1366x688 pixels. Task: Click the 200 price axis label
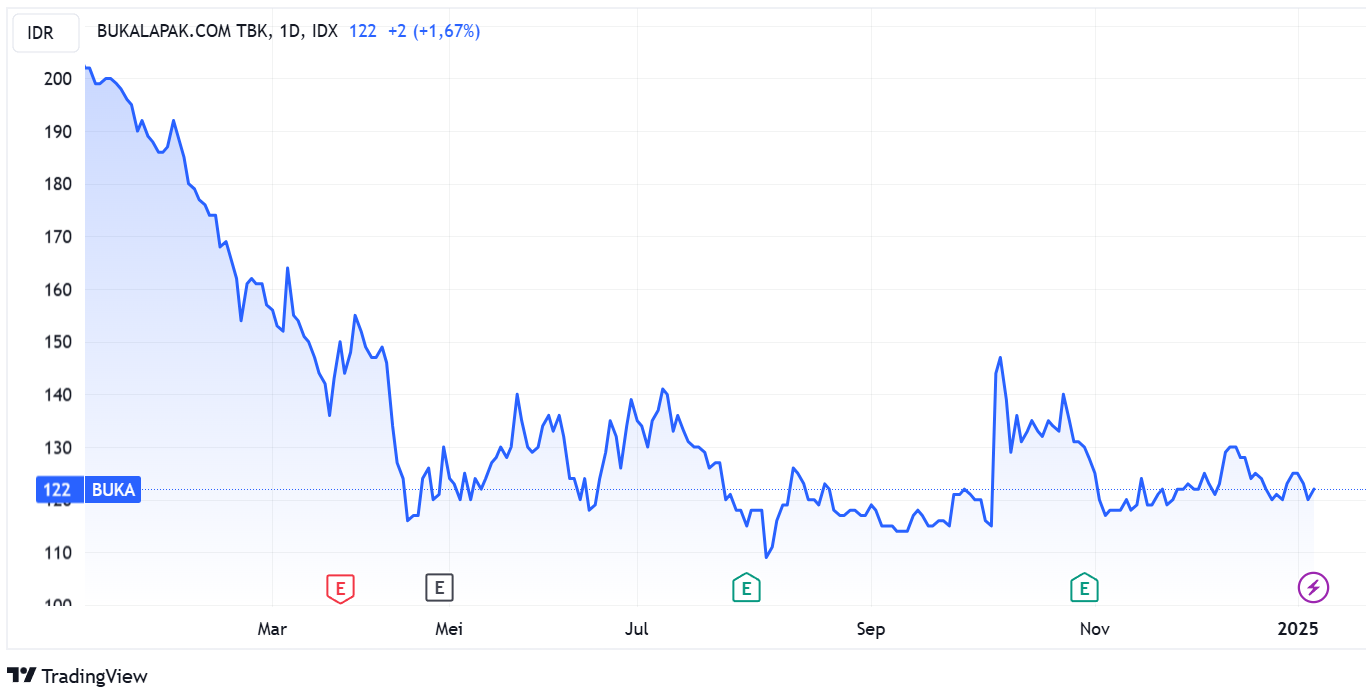[x=59, y=78]
